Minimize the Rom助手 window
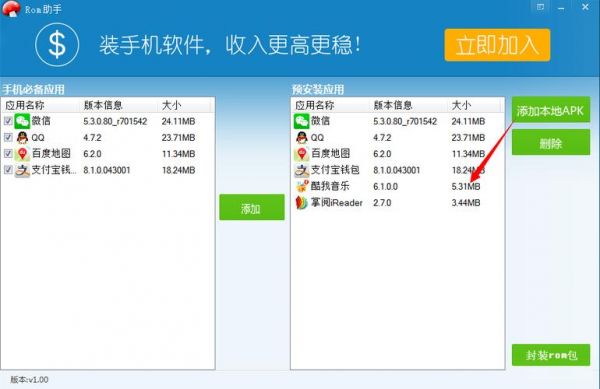This screenshot has width=600, height=389. click(561, 8)
